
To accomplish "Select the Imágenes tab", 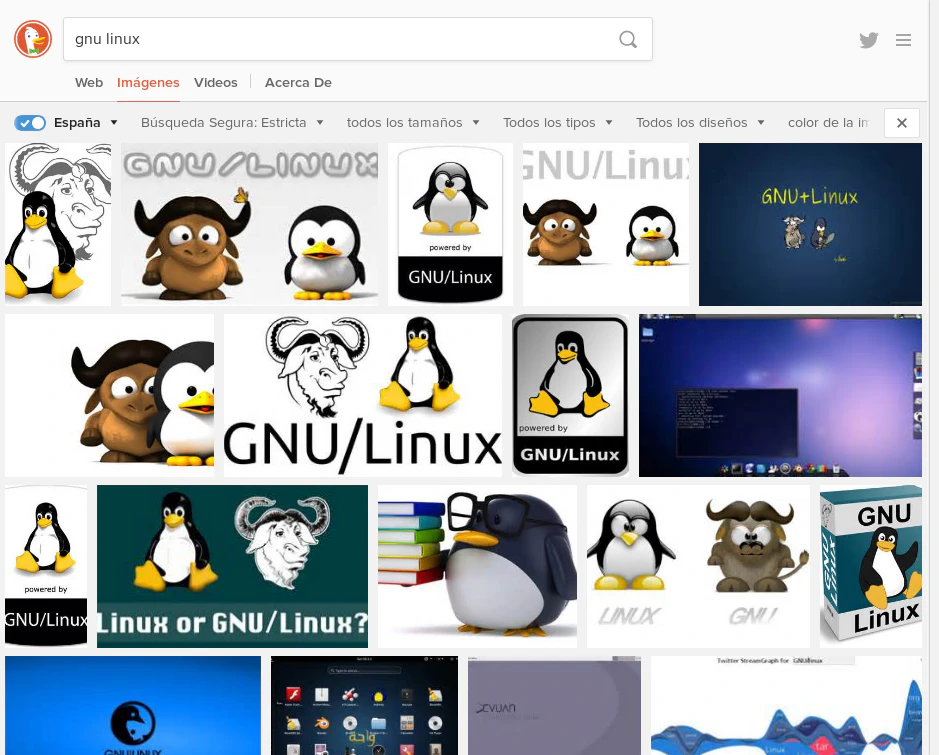I will (x=148, y=83).
